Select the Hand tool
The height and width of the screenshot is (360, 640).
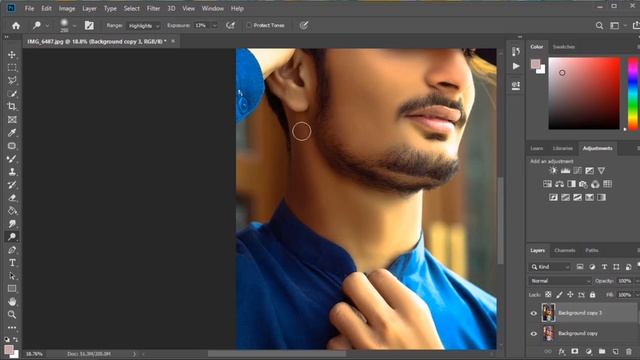pos(12,302)
